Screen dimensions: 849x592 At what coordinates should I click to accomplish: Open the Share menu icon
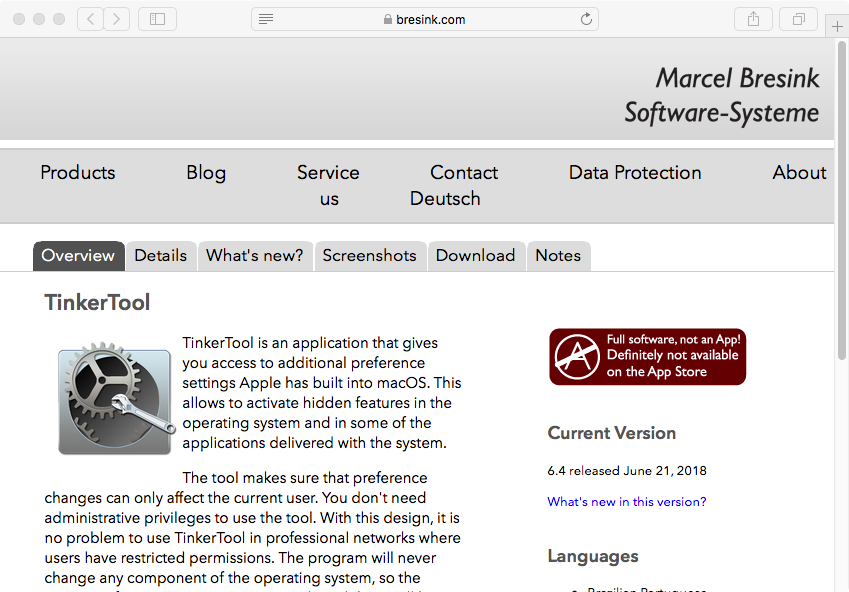tap(753, 19)
